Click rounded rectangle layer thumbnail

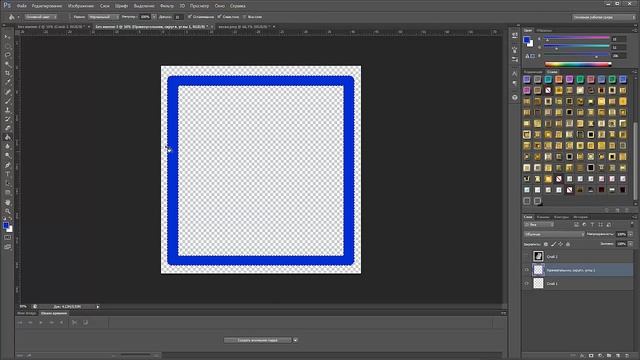[538, 270]
